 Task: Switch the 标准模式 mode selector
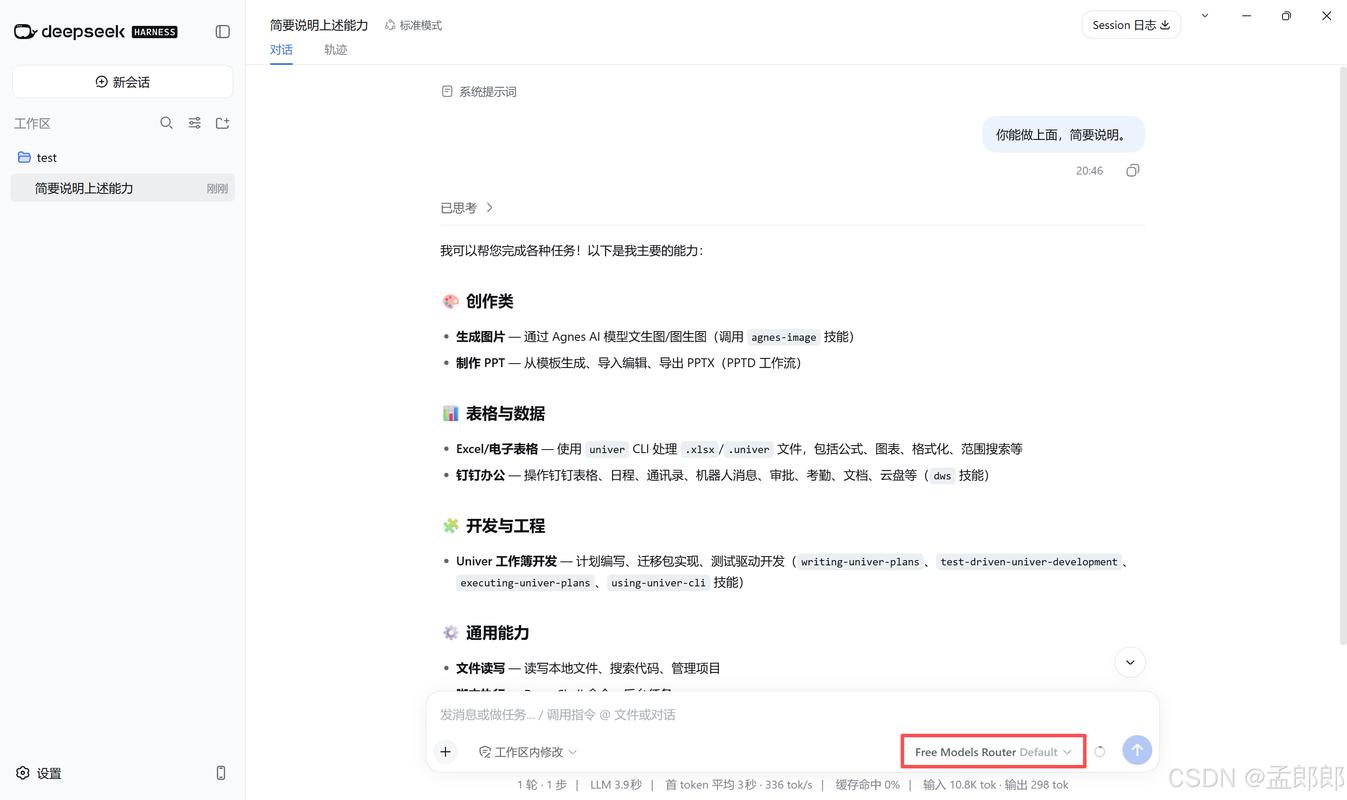414,25
